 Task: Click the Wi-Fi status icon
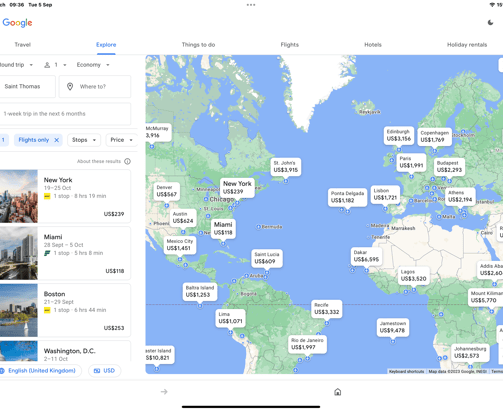[492, 5]
